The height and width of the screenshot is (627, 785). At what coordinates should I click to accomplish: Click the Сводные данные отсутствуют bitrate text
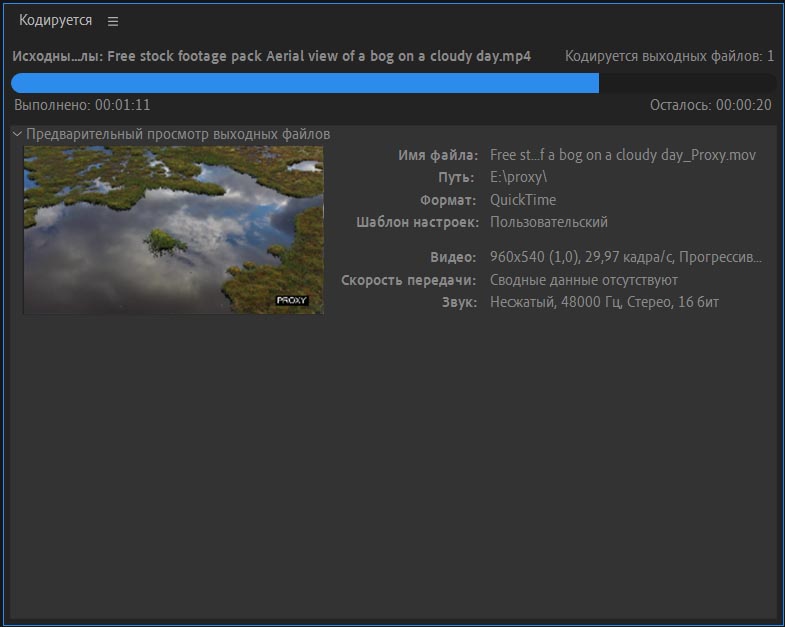click(x=583, y=280)
